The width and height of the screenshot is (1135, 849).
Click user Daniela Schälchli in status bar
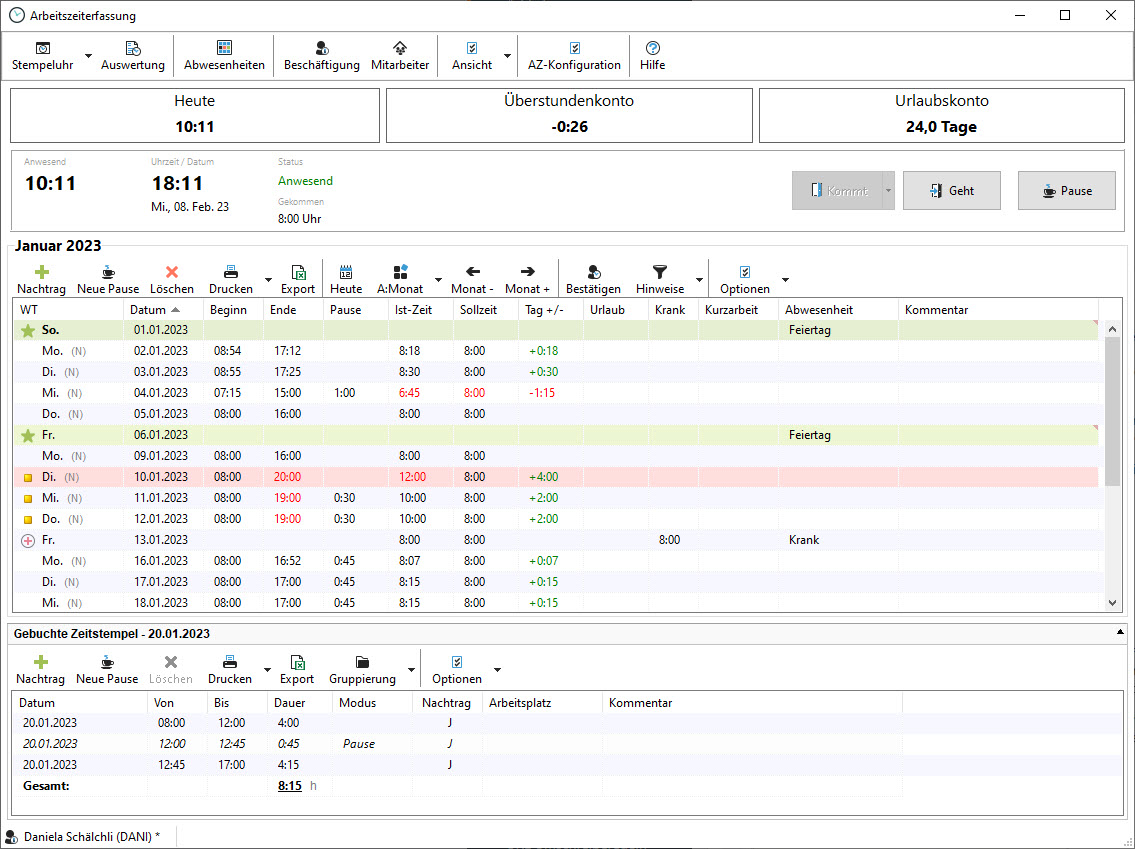click(x=91, y=837)
